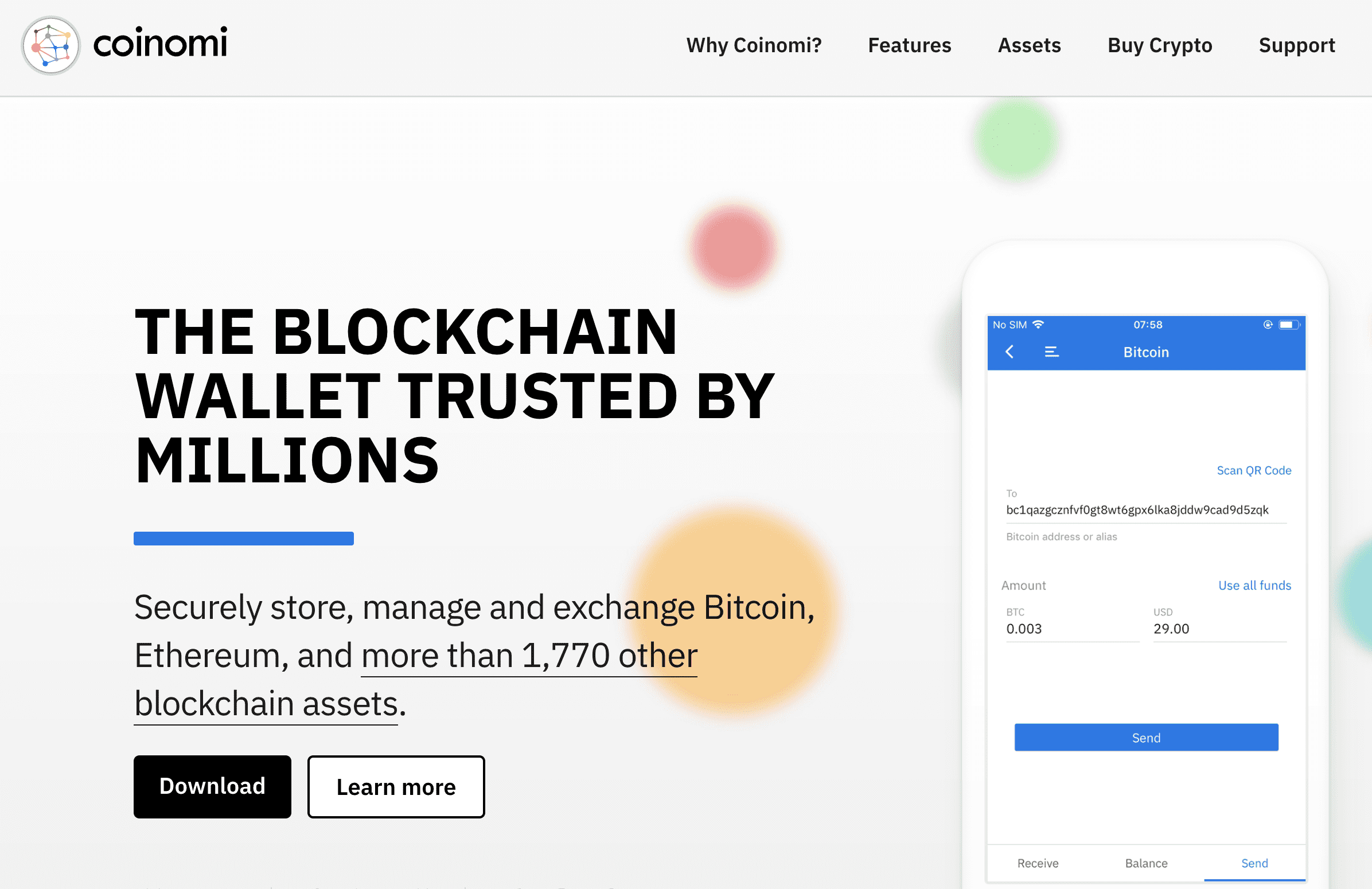Image resolution: width=1372 pixels, height=889 pixels.
Task: Click the battery indicator on the phone status bar
Action: click(x=1288, y=324)
